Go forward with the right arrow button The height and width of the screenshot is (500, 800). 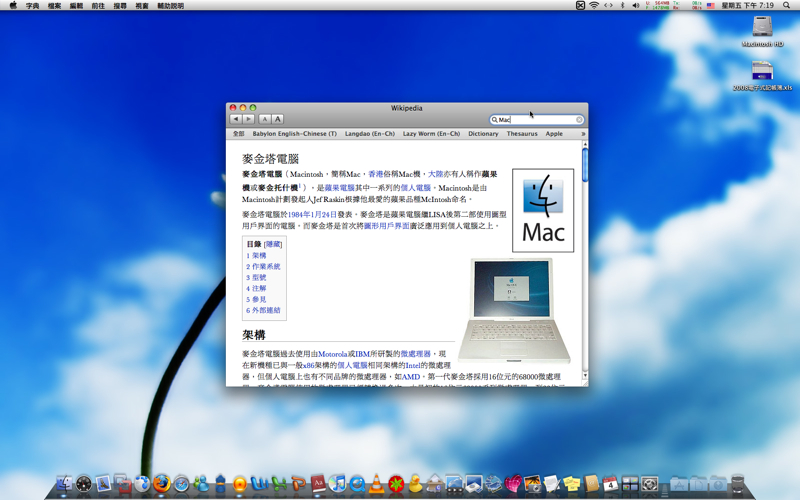point(249,119)
